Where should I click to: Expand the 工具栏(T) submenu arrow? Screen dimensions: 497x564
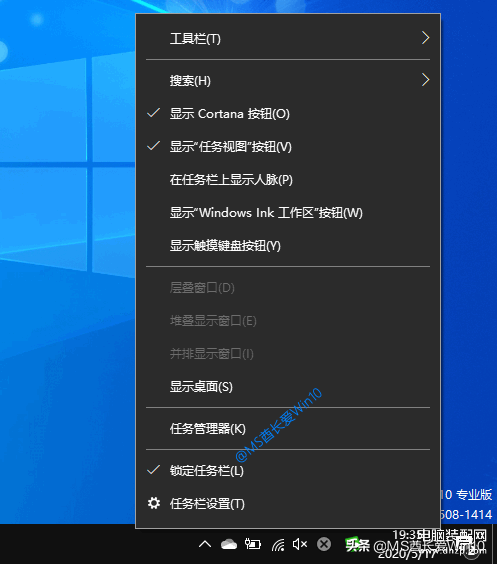(425, 37)
